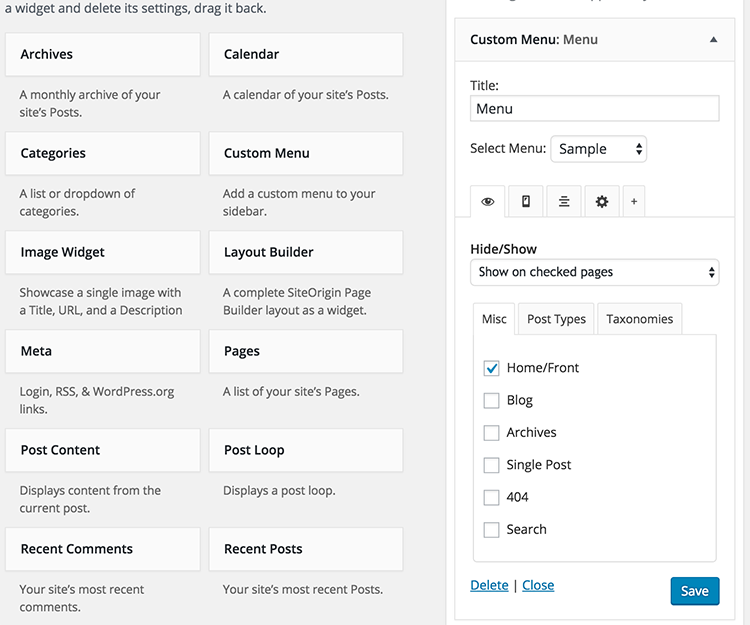Enable the Blog checkbox
The width and height of the screenshot is (750, 625).
[491, 400]
